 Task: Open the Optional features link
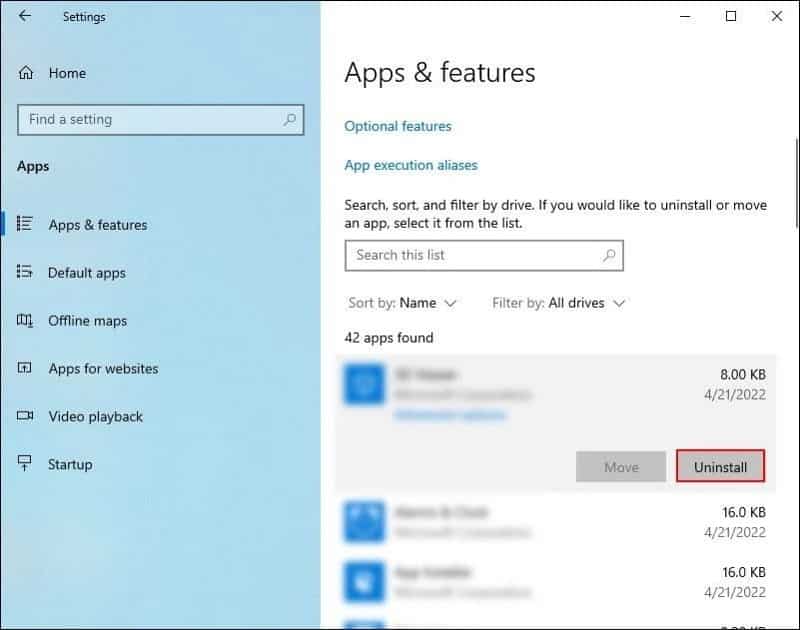pyautogui.click(x=398, y=126)
